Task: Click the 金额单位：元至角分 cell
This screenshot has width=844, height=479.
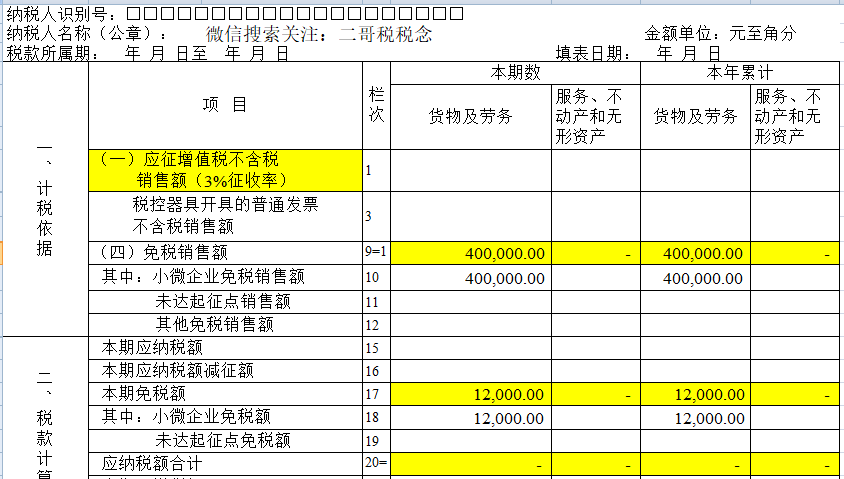Action: point(720,34)
